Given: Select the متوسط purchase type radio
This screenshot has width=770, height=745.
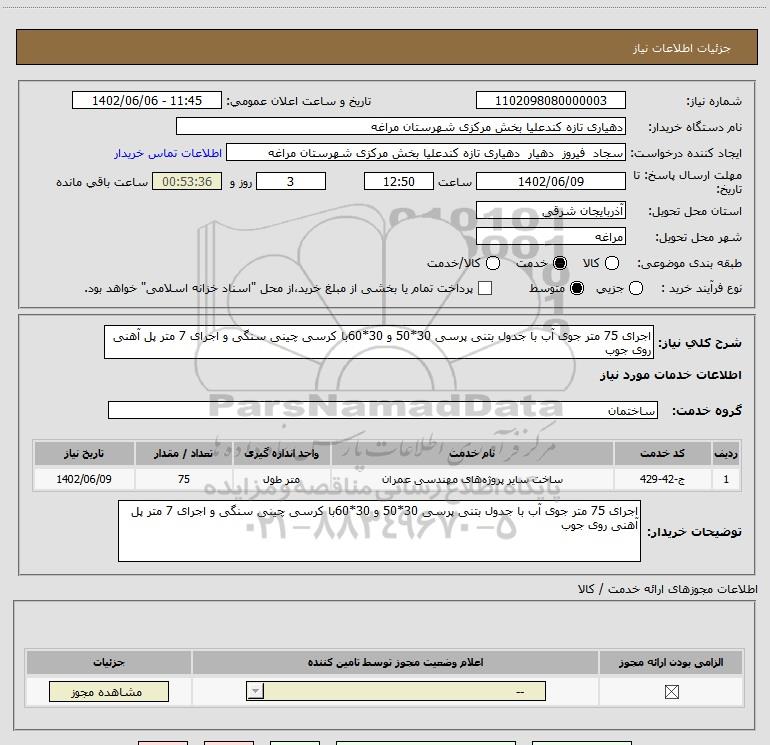Looking at the screenshot, I should (x=577, y=288).
